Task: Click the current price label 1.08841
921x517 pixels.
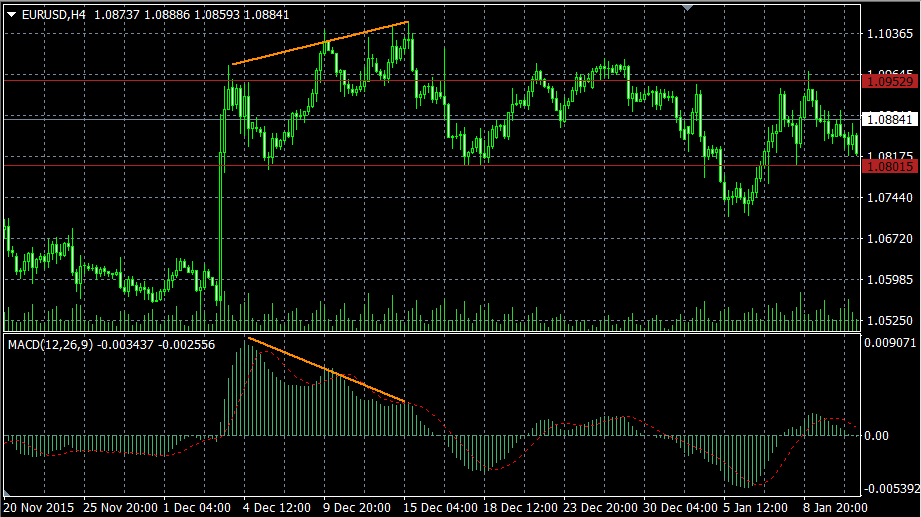Action: click(888, 119)
